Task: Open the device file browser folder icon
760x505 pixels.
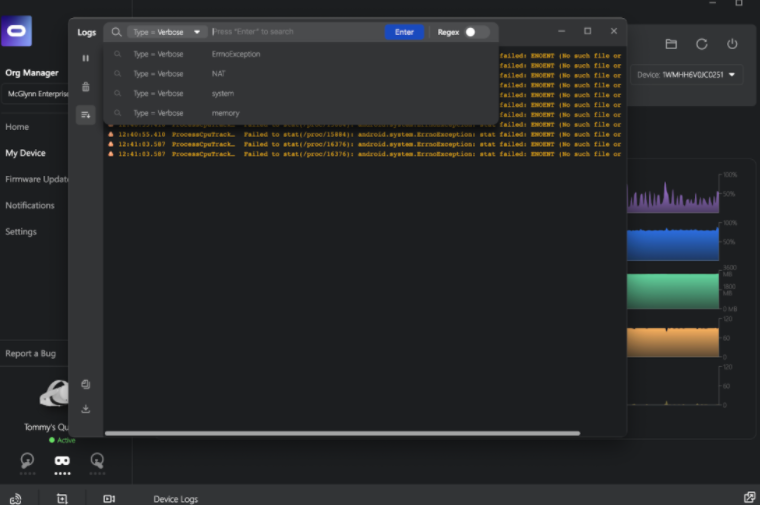Action: point(671,44)
